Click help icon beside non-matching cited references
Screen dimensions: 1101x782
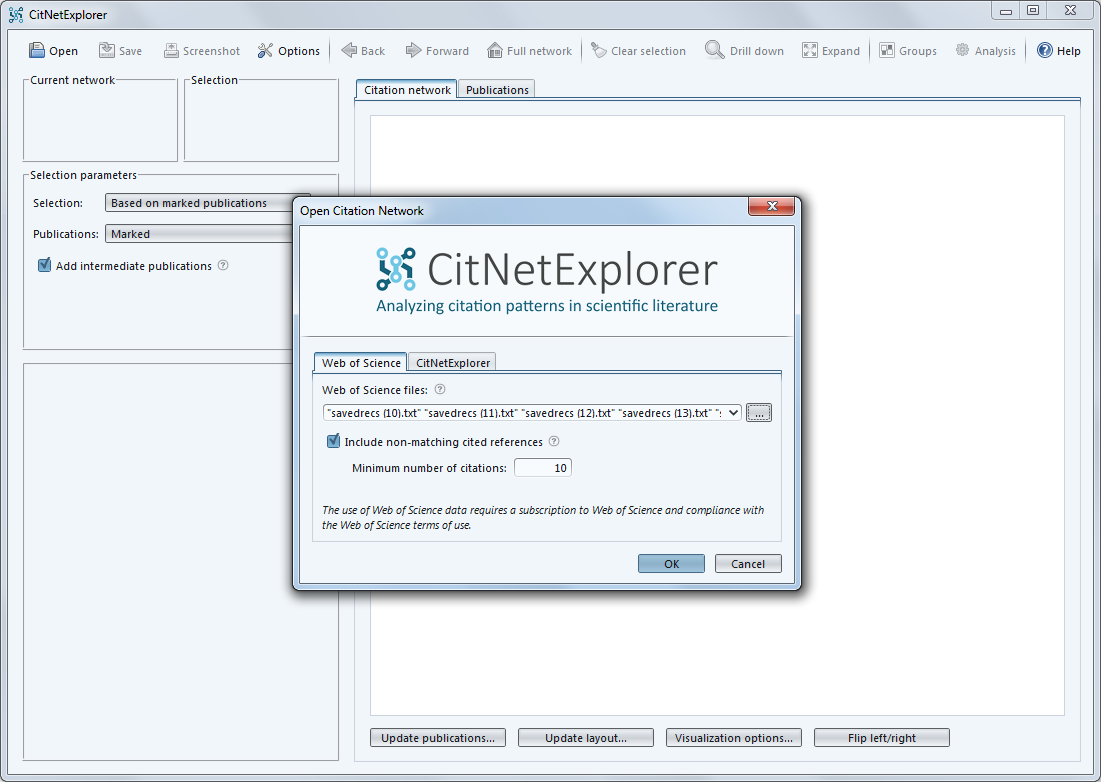(554, 441)
